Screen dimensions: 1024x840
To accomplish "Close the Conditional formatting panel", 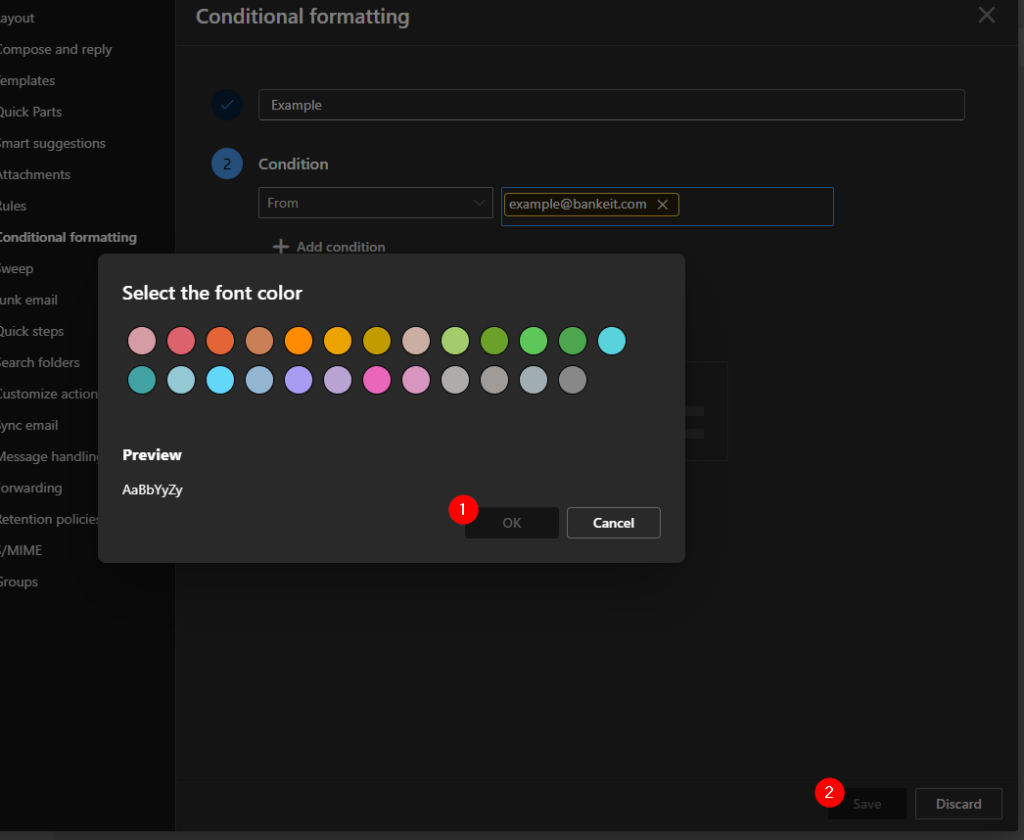I will [x=986, y=15].
